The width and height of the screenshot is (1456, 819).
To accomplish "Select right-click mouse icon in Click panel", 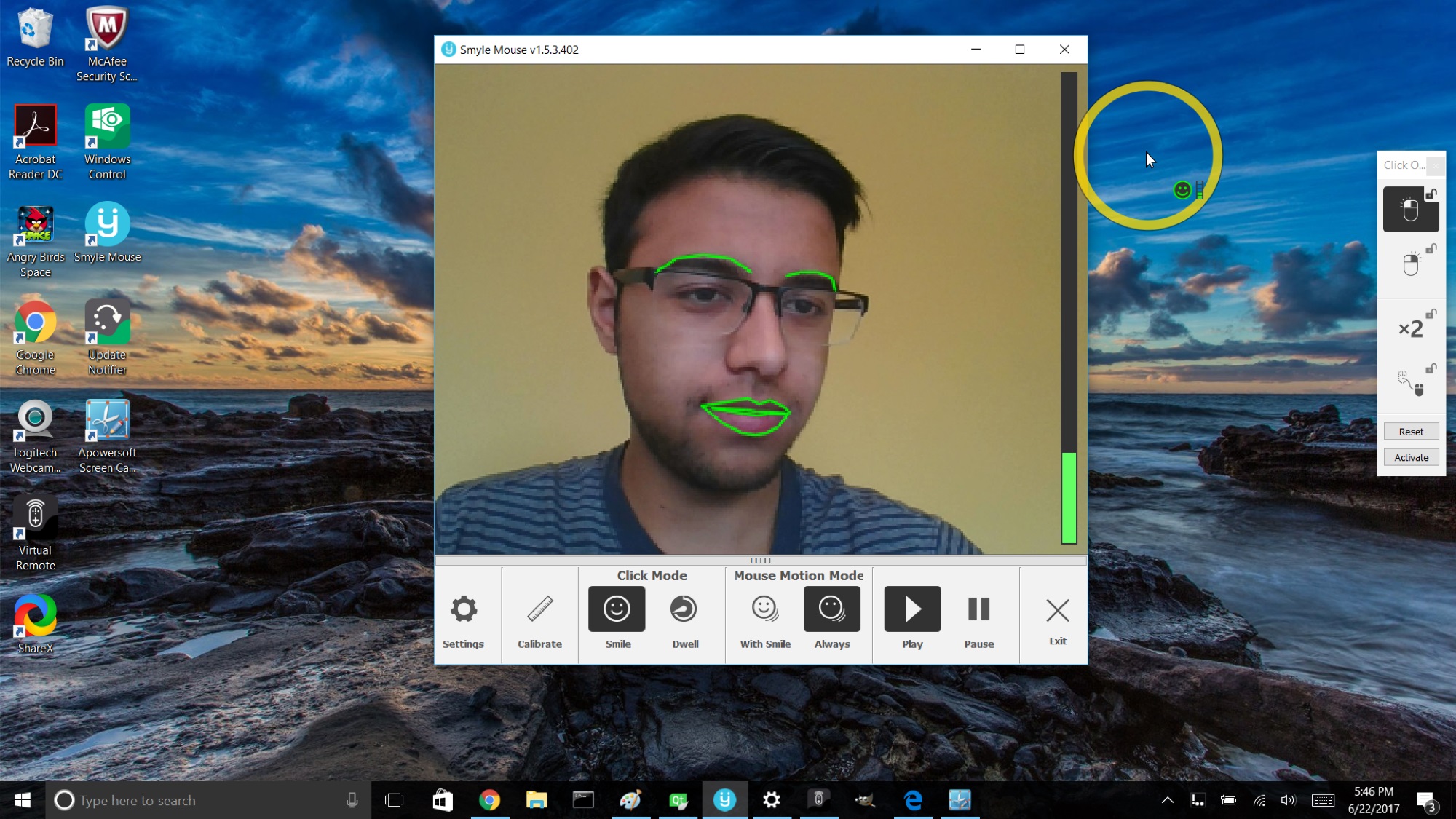I will click(1411, 264).
